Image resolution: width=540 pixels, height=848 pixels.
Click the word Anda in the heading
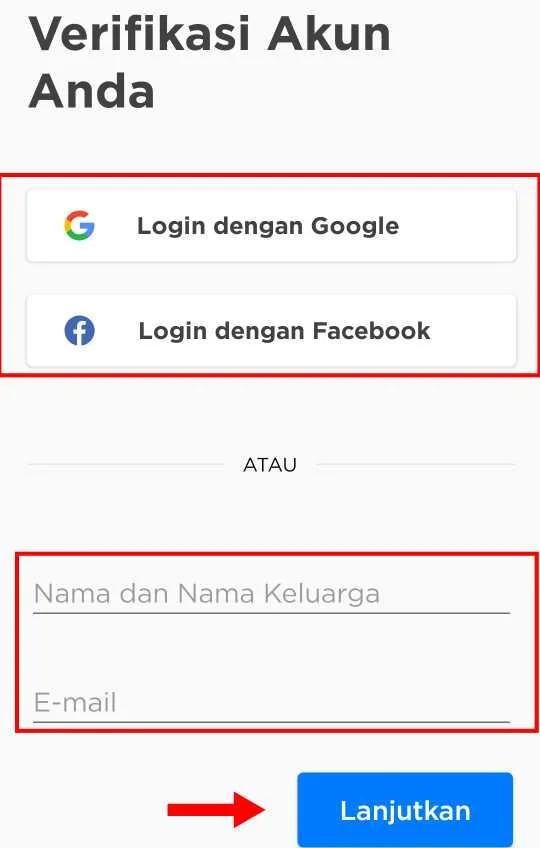coord(91,91)
